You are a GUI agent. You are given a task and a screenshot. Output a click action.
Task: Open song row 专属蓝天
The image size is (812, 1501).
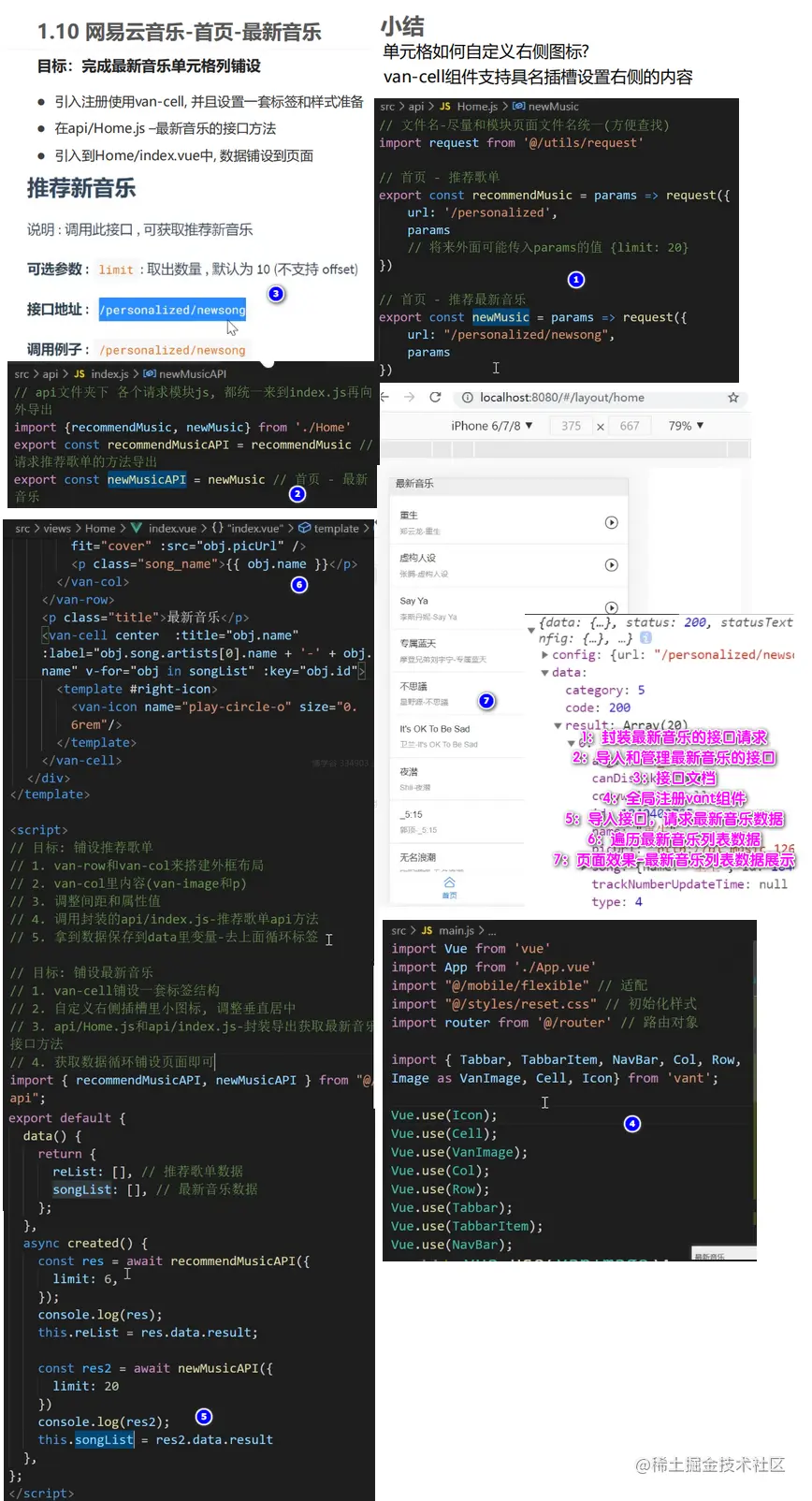coord(458,650)
